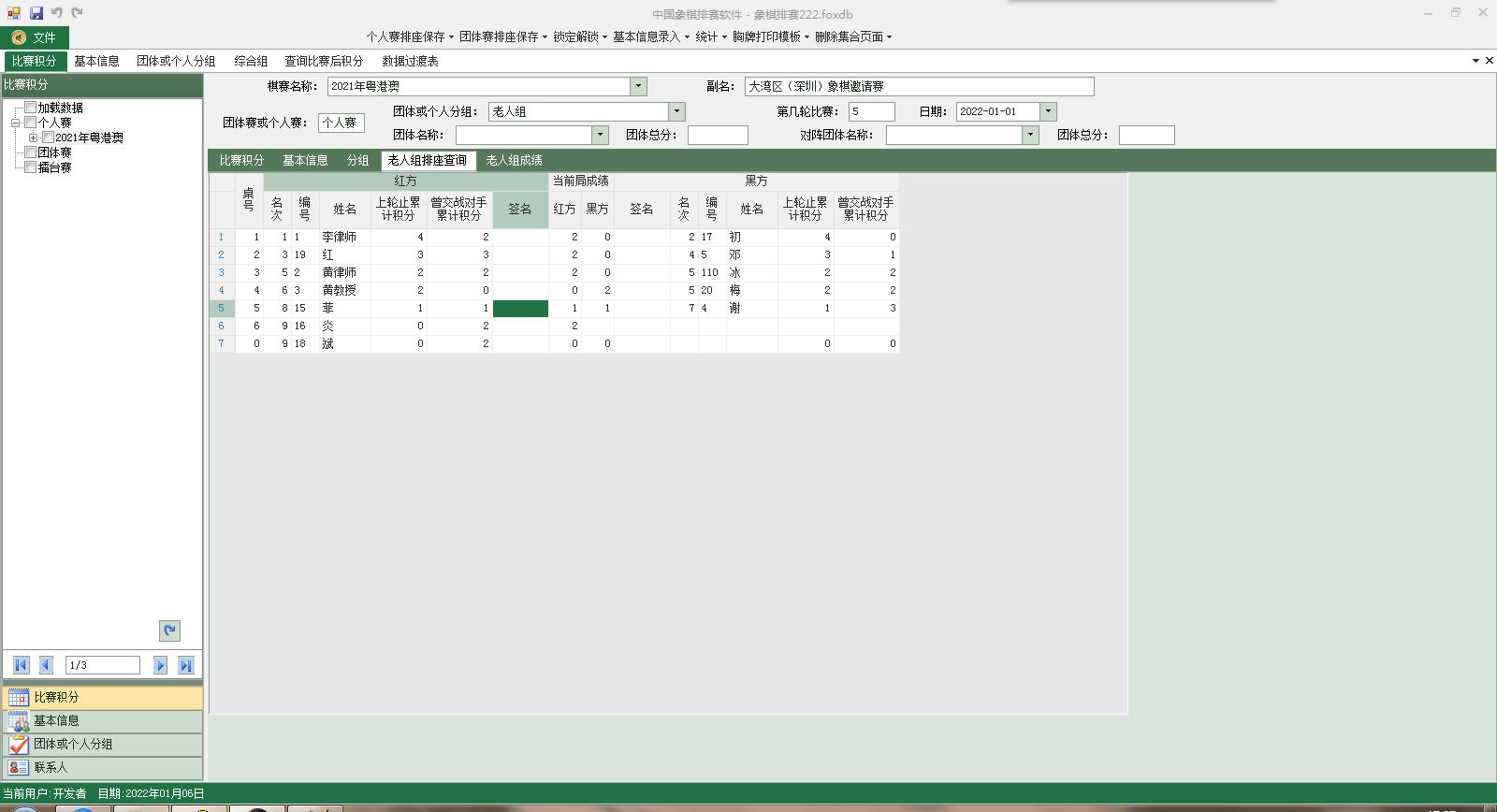Screen dimensions: 1497x812
Task: Expand the 2021年粤港澳 tree node
Action: tap(34, 138)
